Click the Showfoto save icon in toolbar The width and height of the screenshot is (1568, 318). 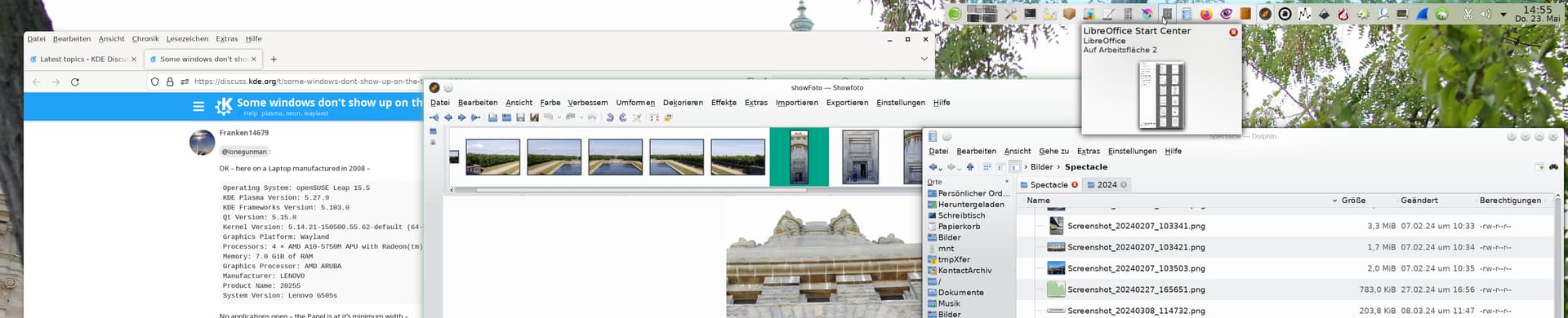520,117
